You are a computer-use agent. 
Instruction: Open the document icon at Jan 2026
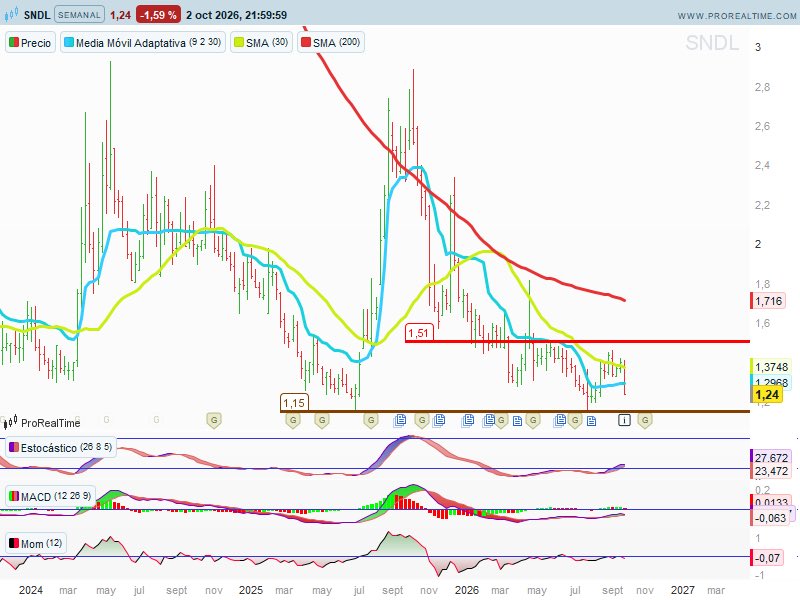[x=468, y=420]
